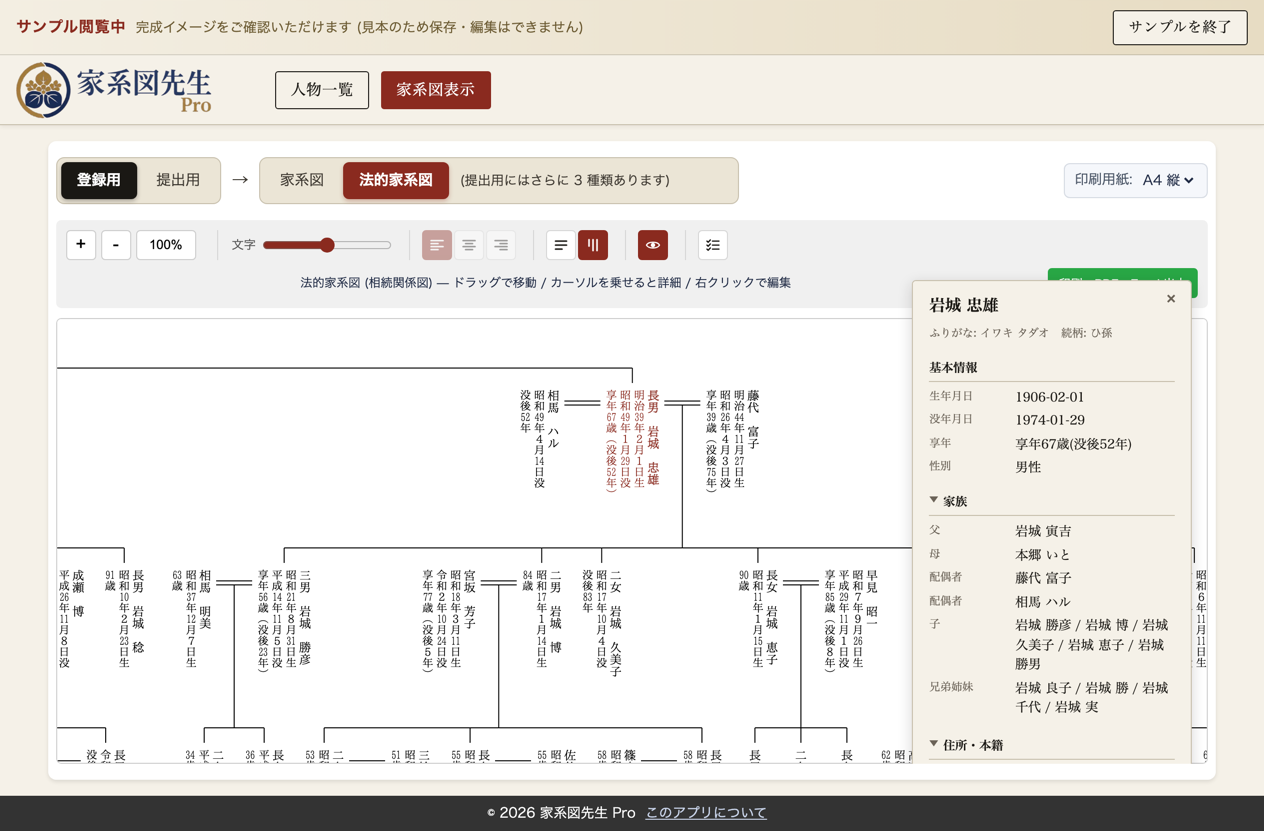
Task: Select the 提出用 mode
Action: pos(178,180)
